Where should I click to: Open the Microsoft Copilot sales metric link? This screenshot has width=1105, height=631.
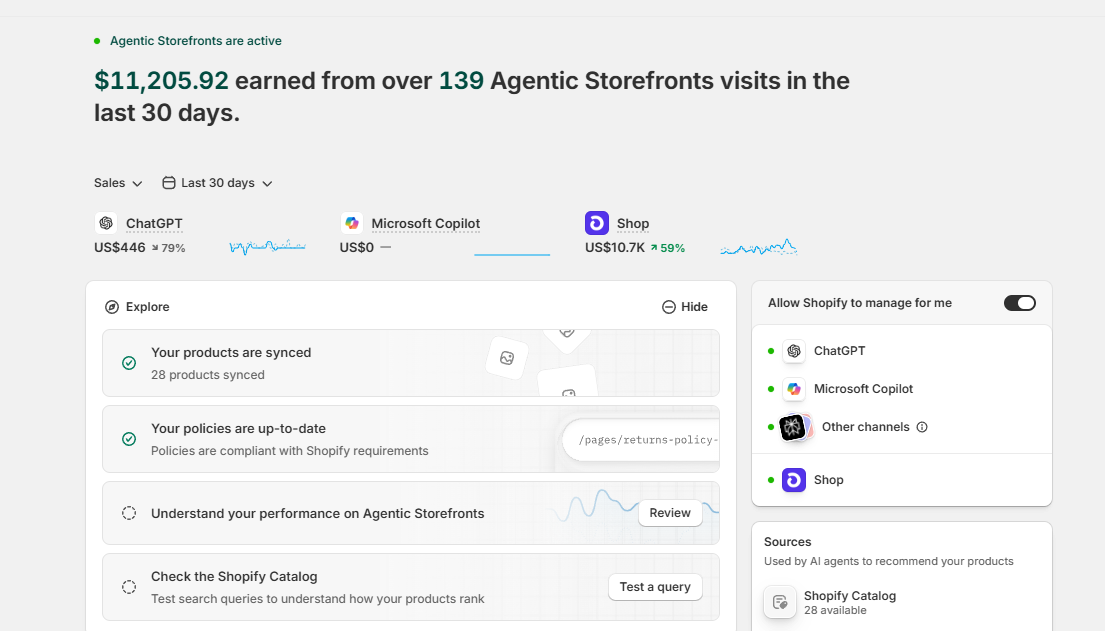click(x=426, y=223)
